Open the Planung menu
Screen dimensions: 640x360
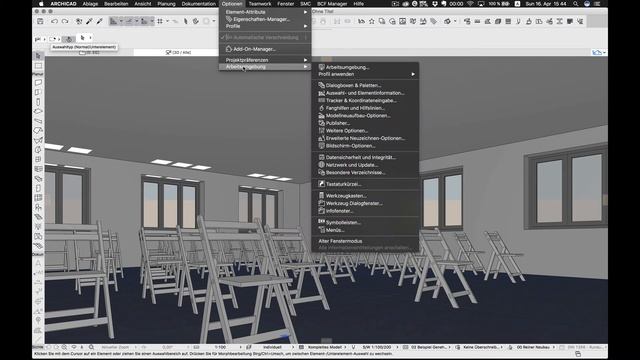[x=167, y=4]
